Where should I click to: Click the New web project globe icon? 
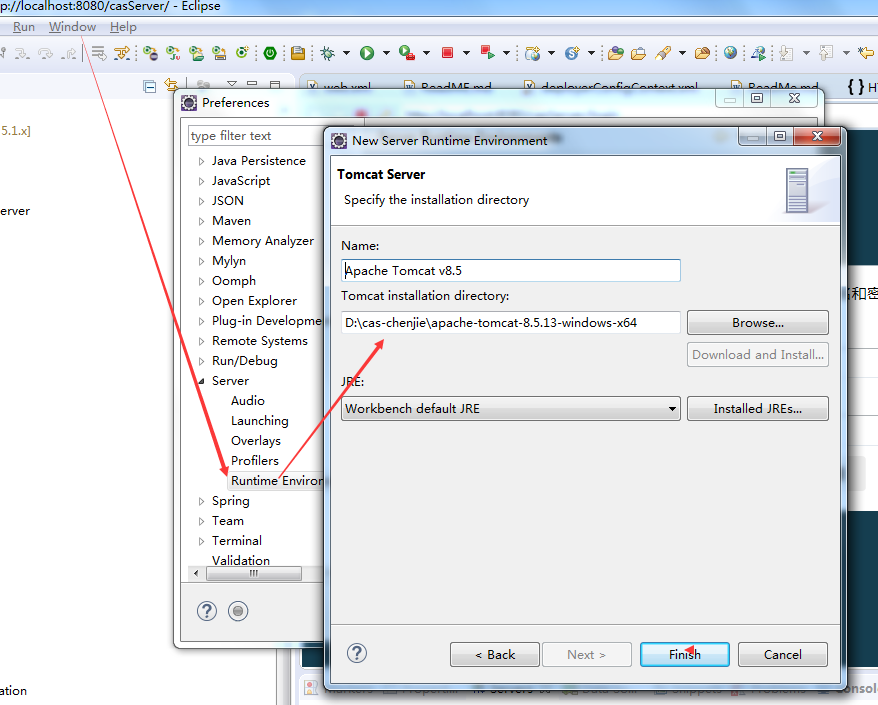[533, 53]
